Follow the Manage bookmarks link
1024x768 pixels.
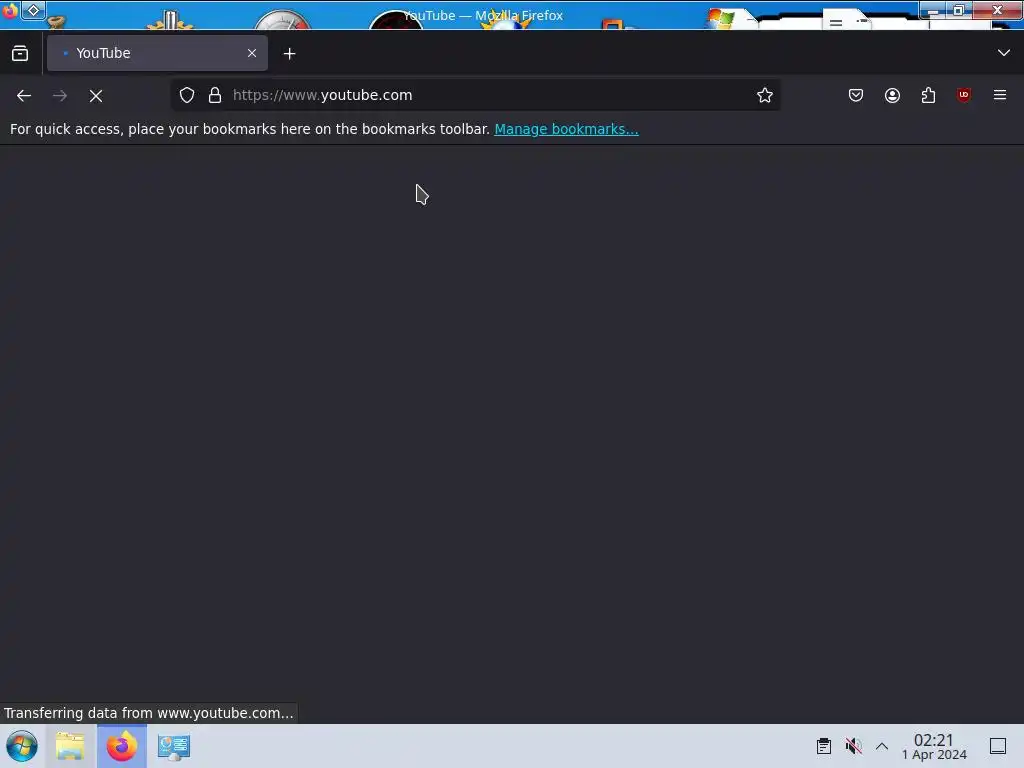566,129
